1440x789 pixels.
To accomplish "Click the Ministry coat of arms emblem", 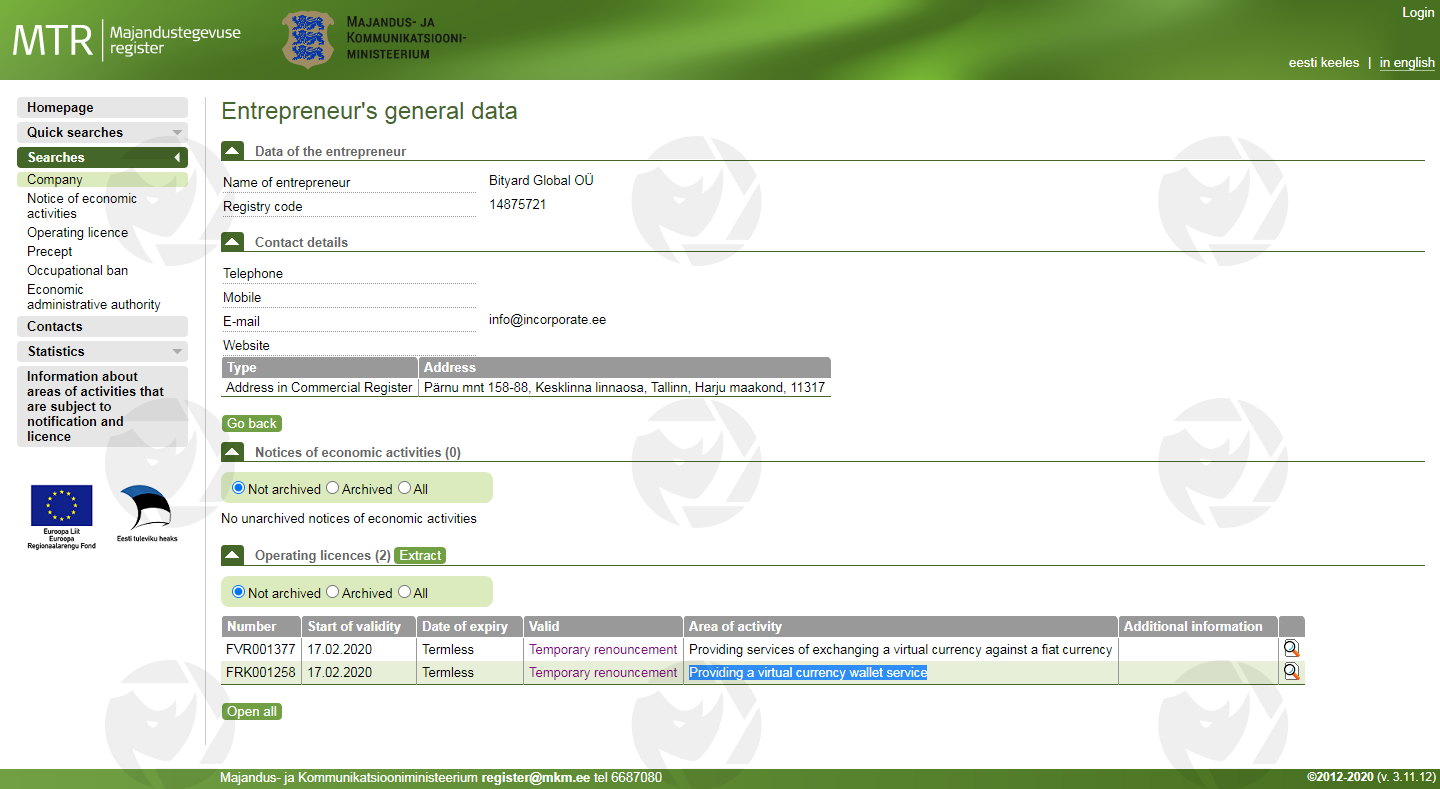I will (x=306, y=40).
